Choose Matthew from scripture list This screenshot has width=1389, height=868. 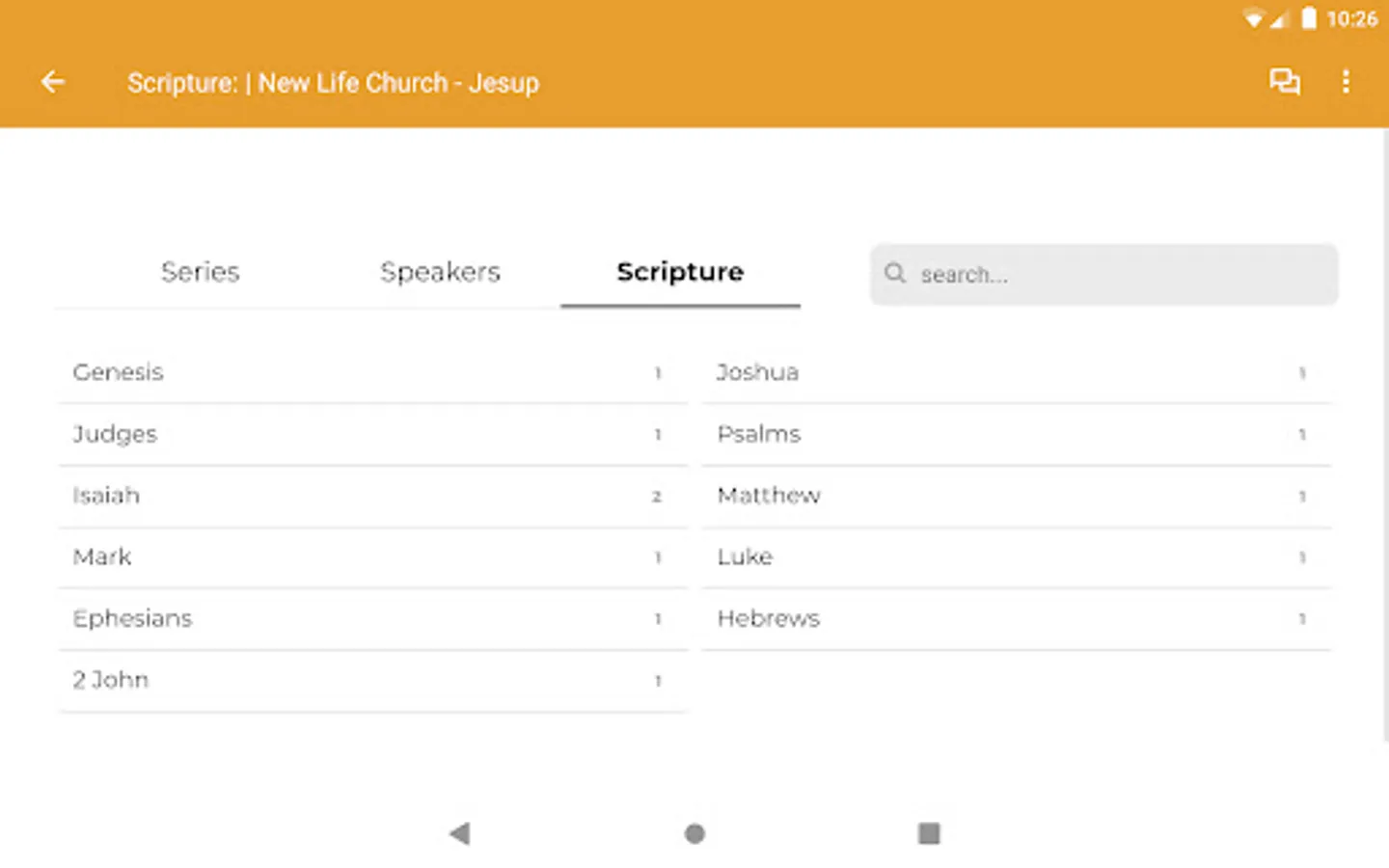[x=1015, y=496]
